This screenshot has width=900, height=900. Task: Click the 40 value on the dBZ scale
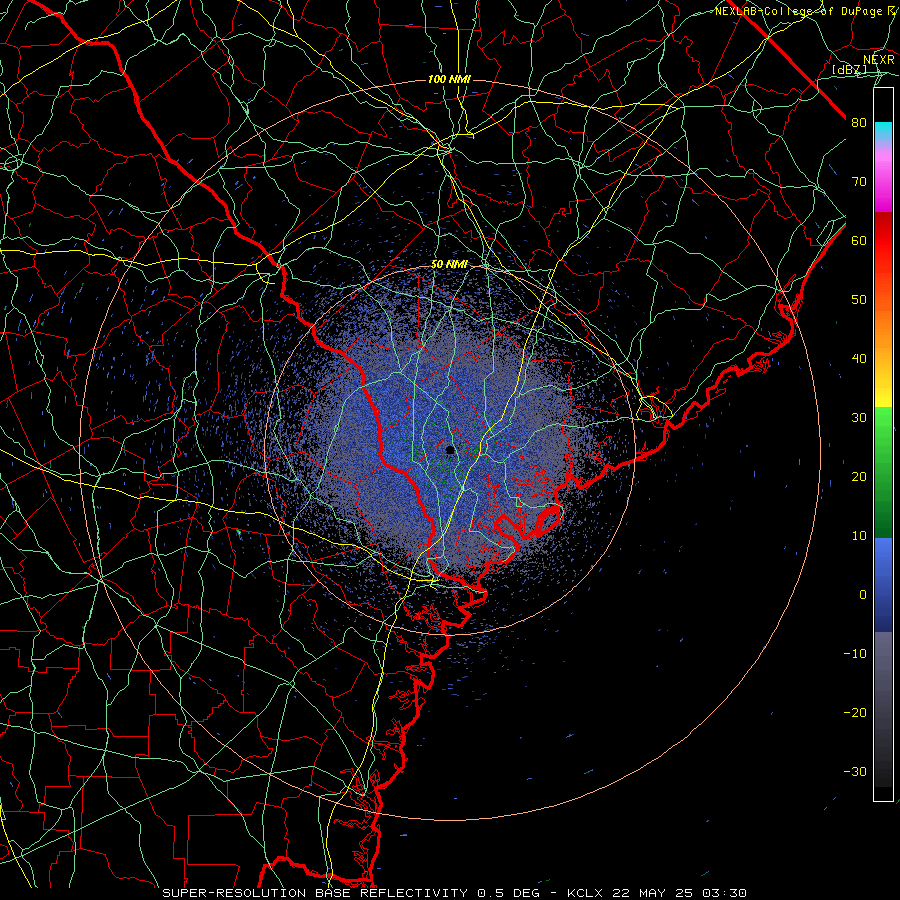(x=859, y=359)
